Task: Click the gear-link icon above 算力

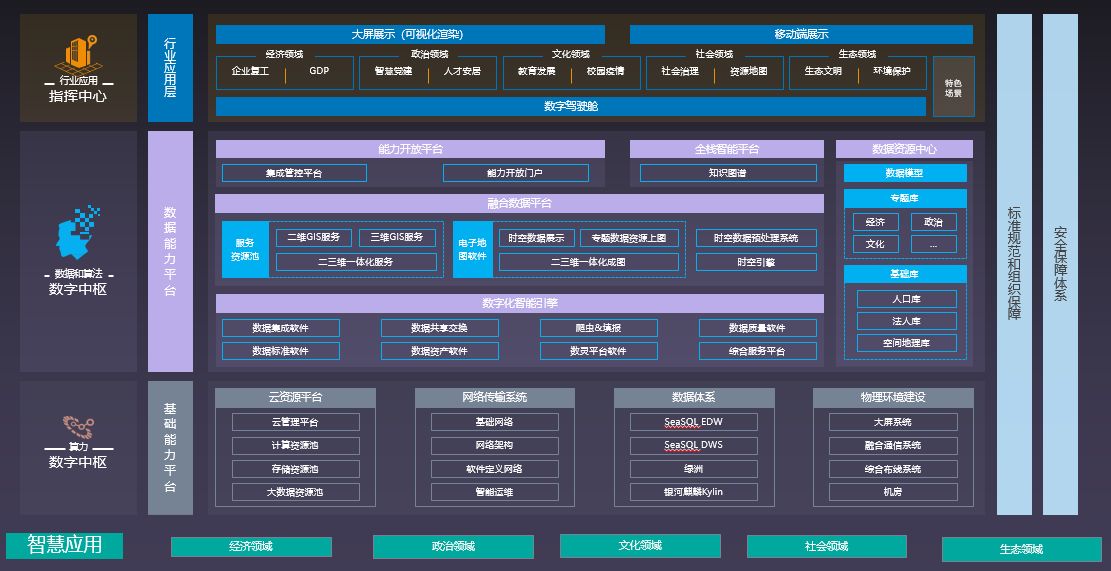Action: pos(78,424)
